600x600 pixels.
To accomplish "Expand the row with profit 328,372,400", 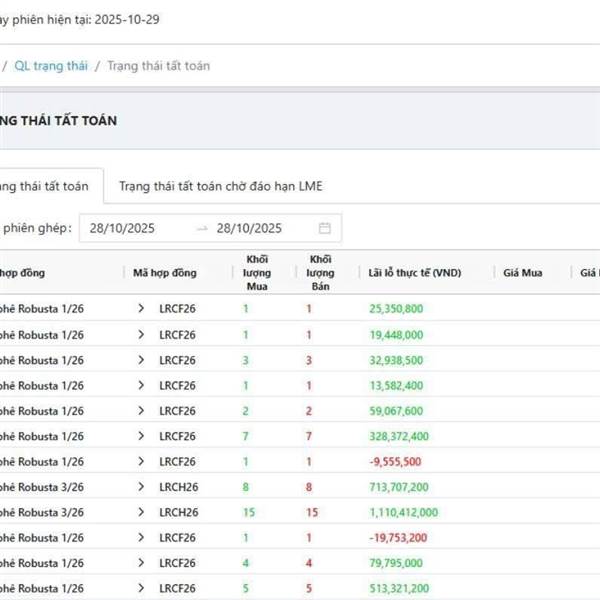I will 141,436.
